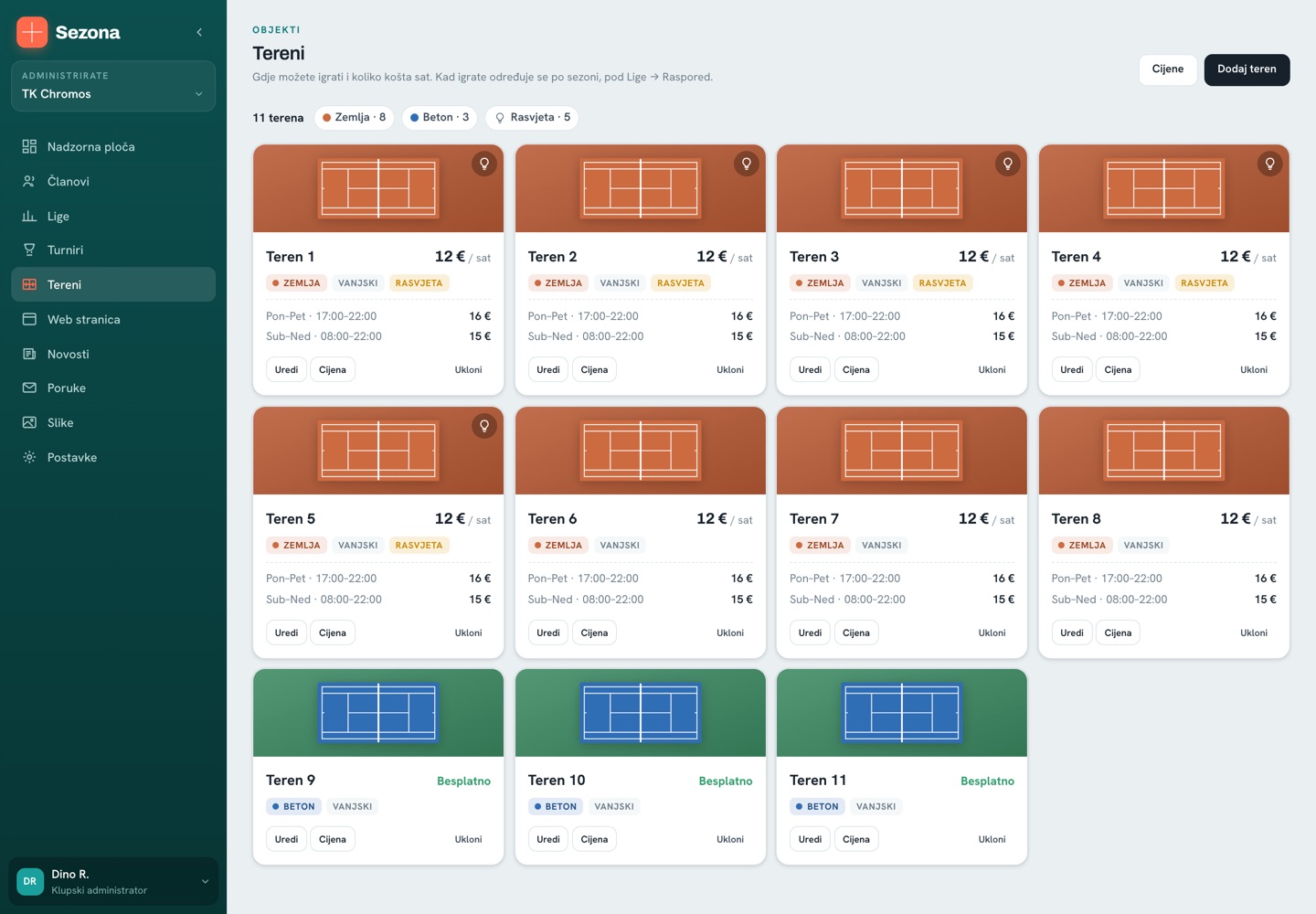1316x914 pixels.
Task: Click the blue Beton tag on Teren 10
Action: 556,806
